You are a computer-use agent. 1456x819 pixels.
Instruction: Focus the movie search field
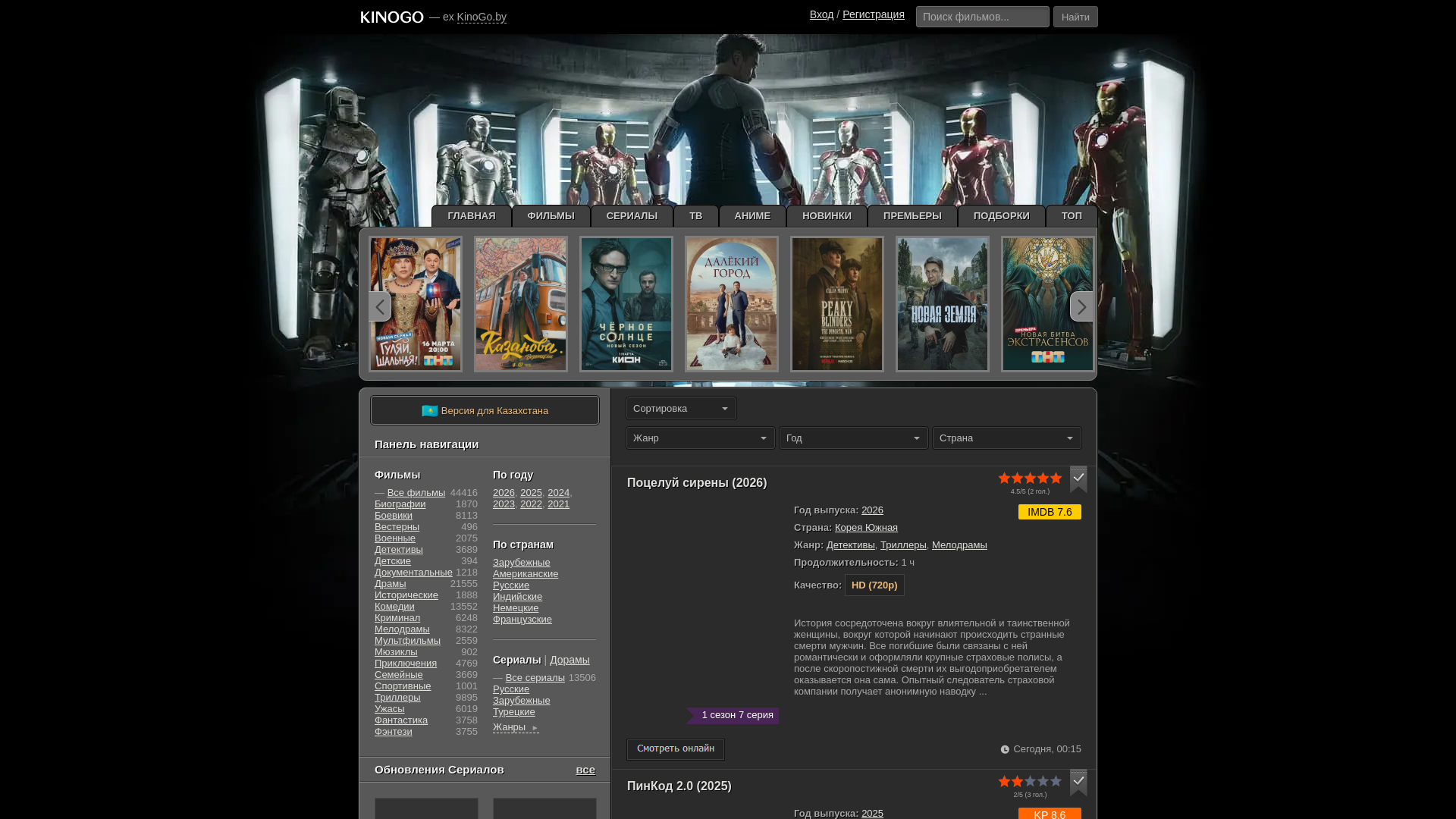[982, 17]
